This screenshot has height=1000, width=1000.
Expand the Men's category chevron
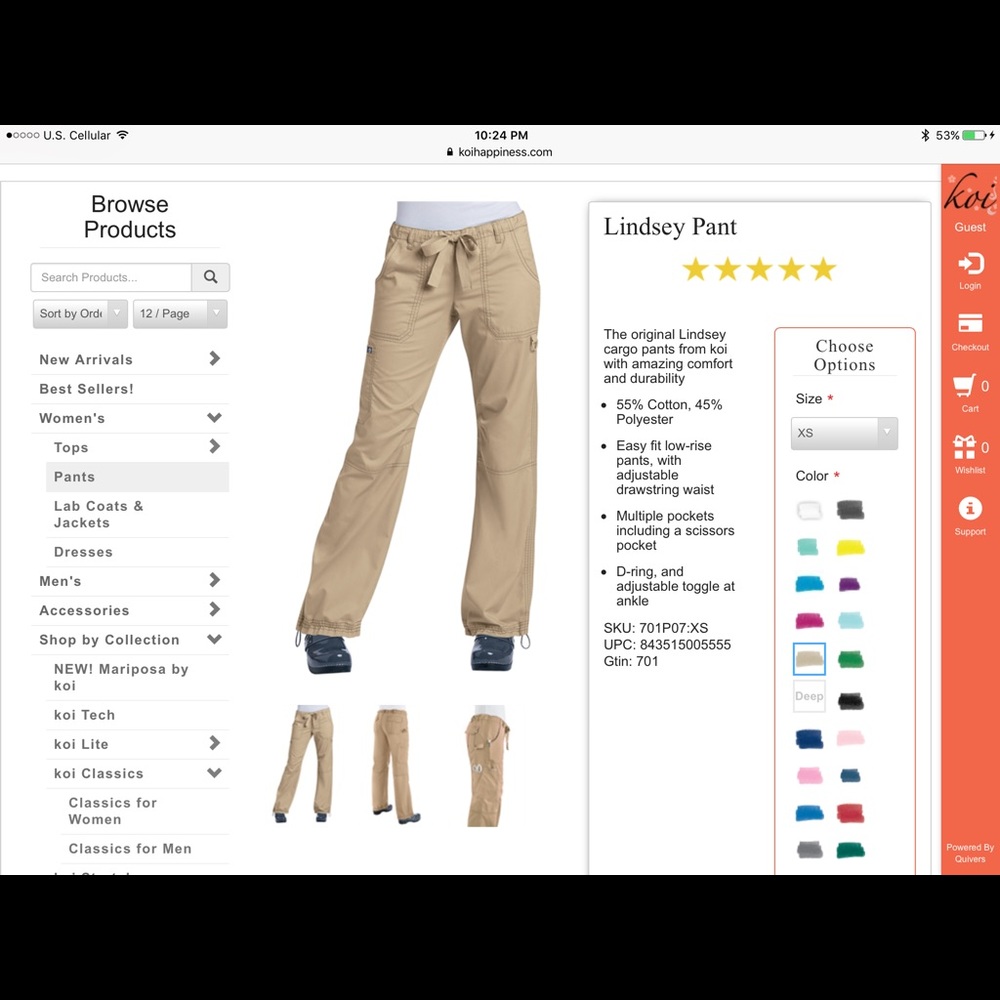click(x=215, y=580)
